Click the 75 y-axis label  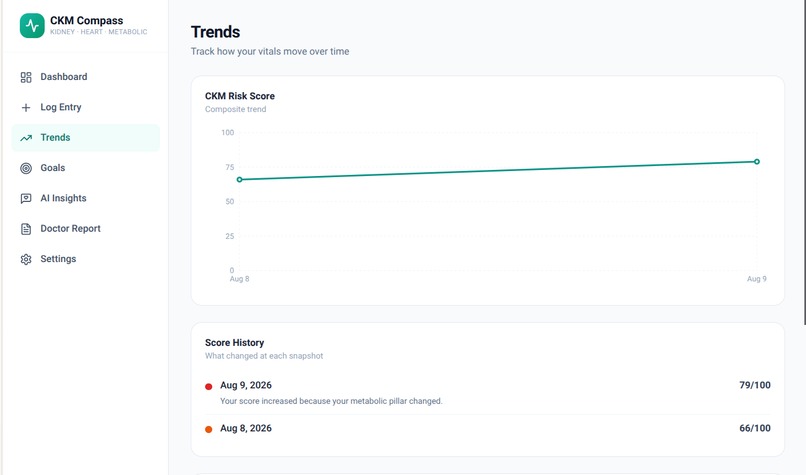coord(230,167)
